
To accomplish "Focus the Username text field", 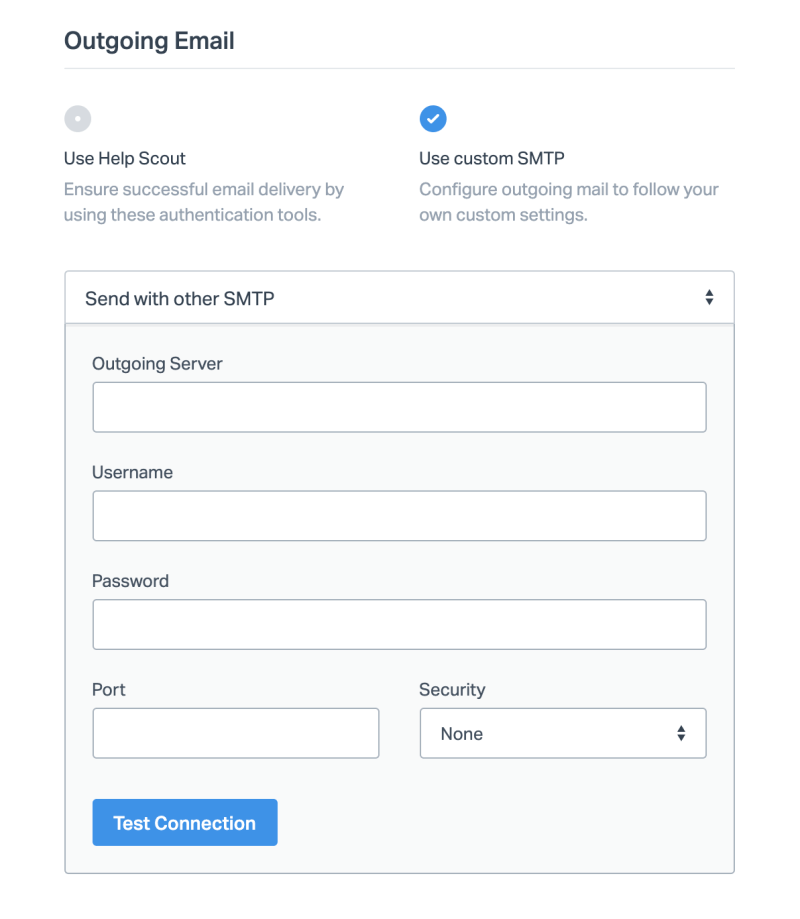I will tap(399, 516).
